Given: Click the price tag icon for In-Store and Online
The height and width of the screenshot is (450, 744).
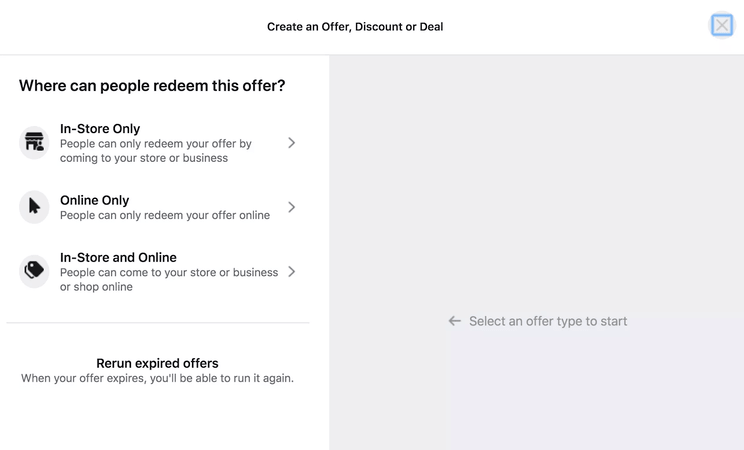Looking at the screenshot, I should 34,271.
